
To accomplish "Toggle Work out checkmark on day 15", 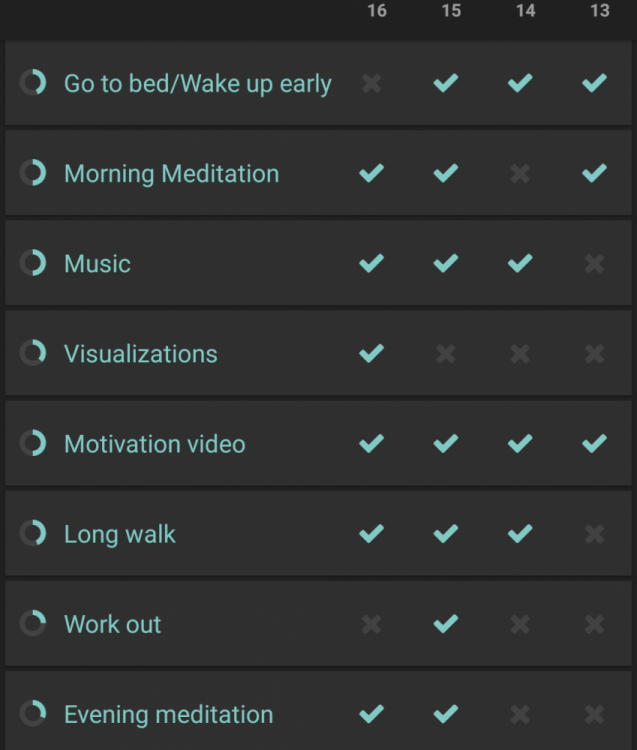I will 446,624.
